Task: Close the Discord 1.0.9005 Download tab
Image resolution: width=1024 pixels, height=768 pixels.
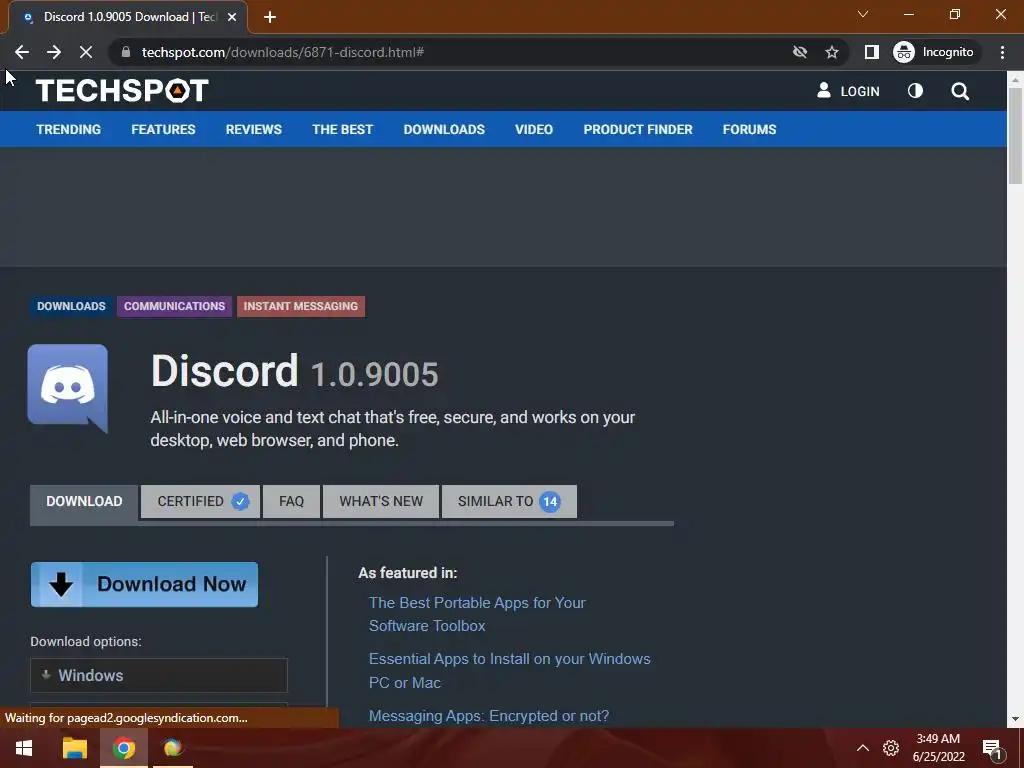Action: coord(232,18)
